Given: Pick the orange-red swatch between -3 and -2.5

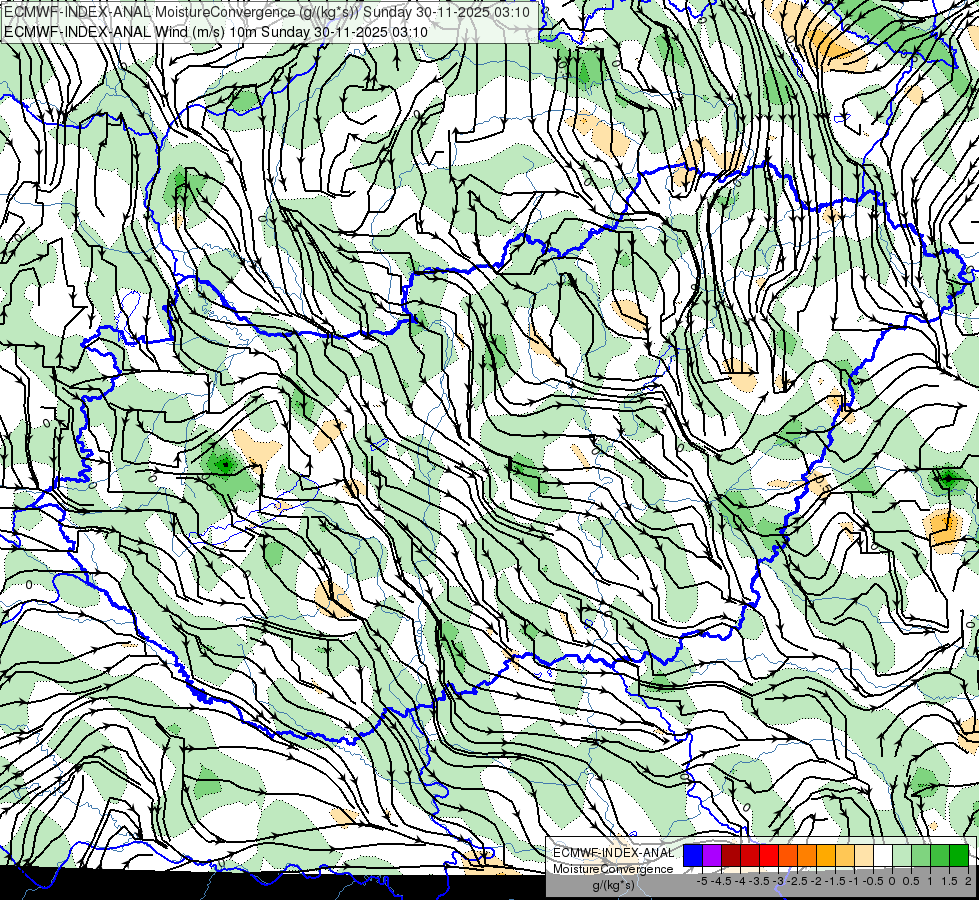Looking at the screenshot, I should click(788, 855).
